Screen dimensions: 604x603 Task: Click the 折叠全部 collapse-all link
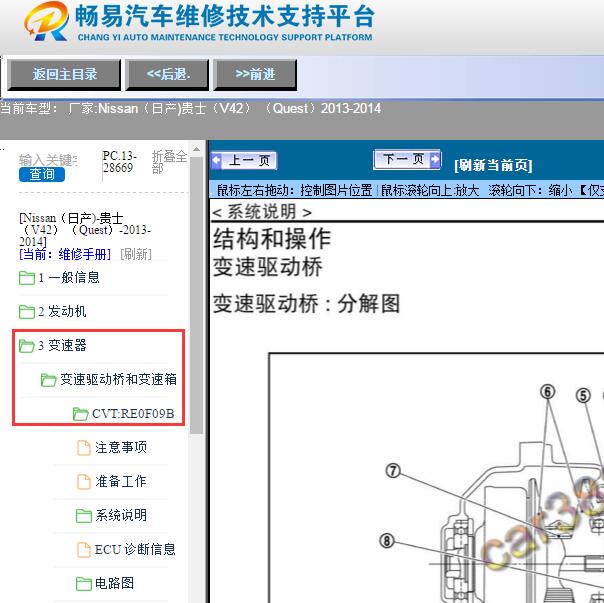point(169,162)
